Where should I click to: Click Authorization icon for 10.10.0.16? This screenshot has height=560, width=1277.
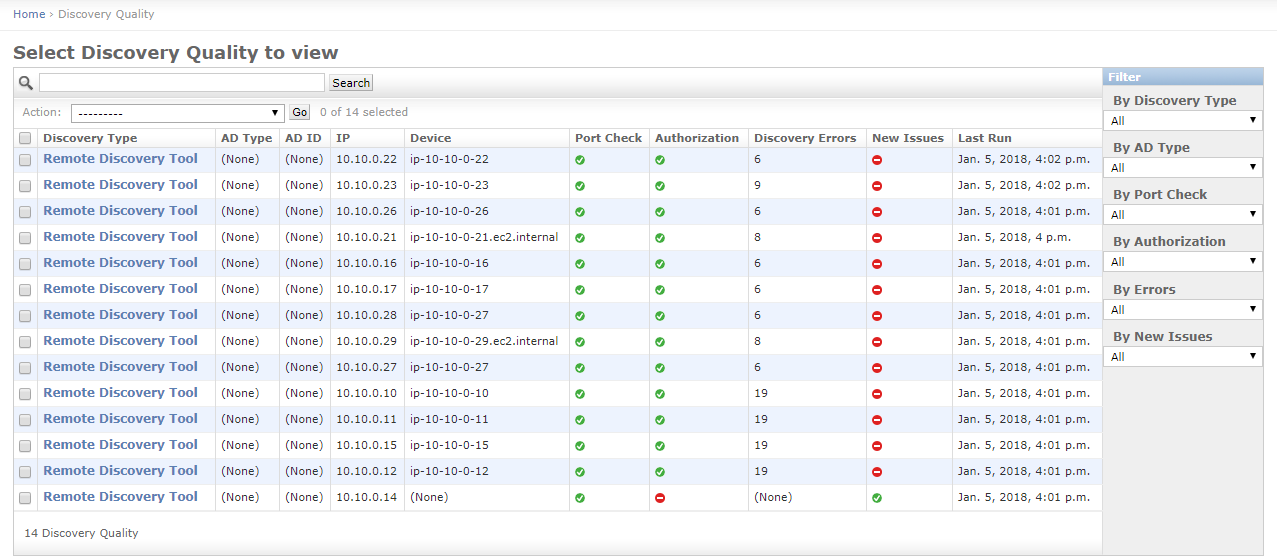coord(660,264)
